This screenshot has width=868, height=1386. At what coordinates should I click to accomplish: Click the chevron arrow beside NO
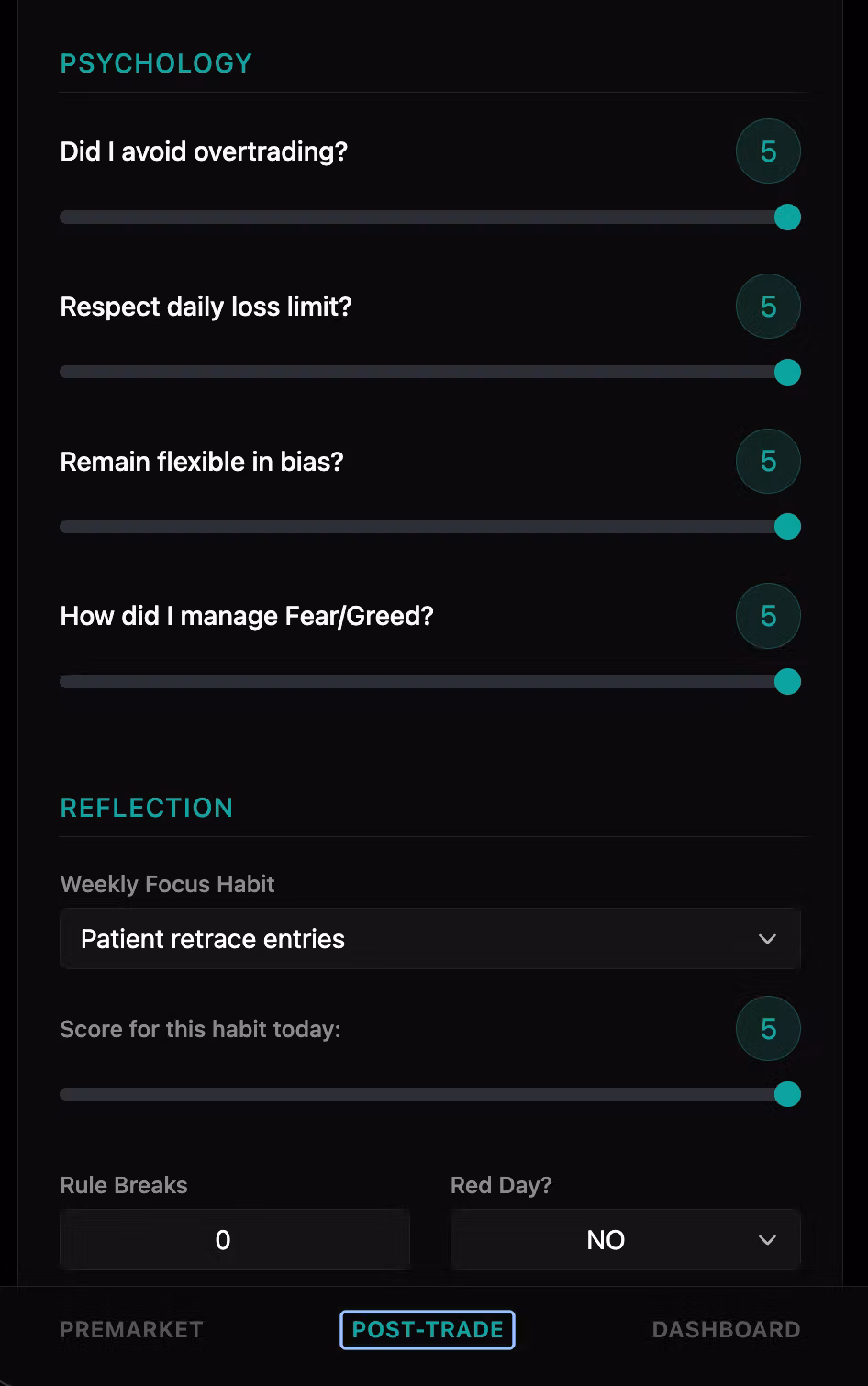pos(767,1240)
